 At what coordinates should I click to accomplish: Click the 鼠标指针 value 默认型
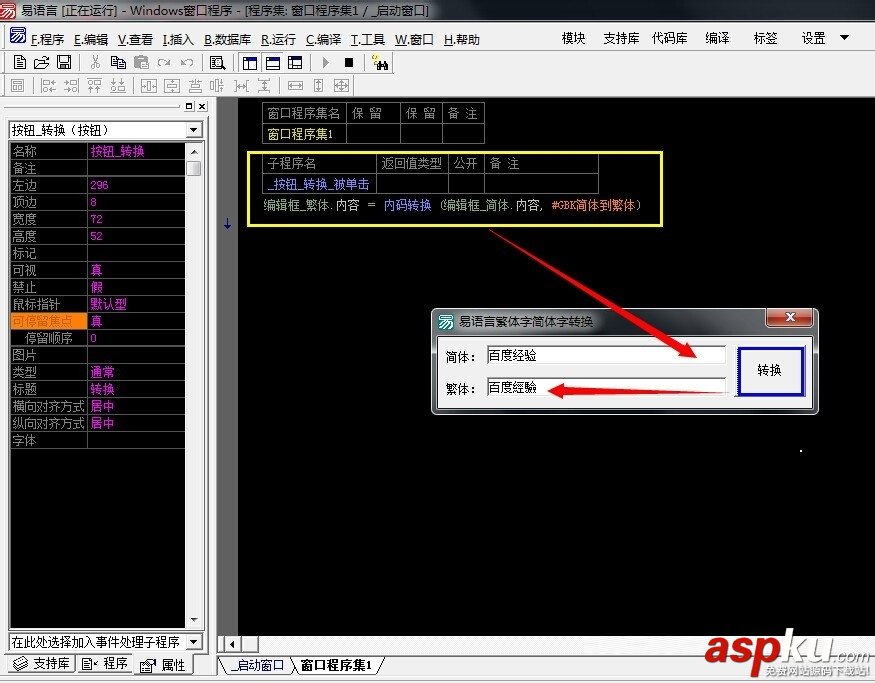click(x=108, y=304)
